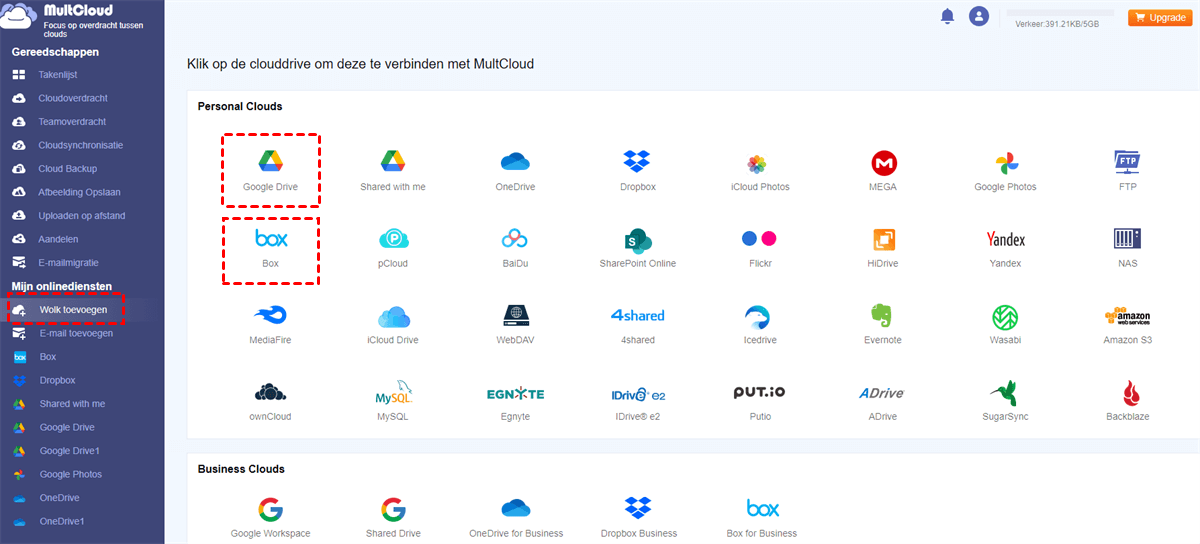The image size is (1200, 544).
Task: Connect the Google Drive cloud
Action: pos(270,170)
